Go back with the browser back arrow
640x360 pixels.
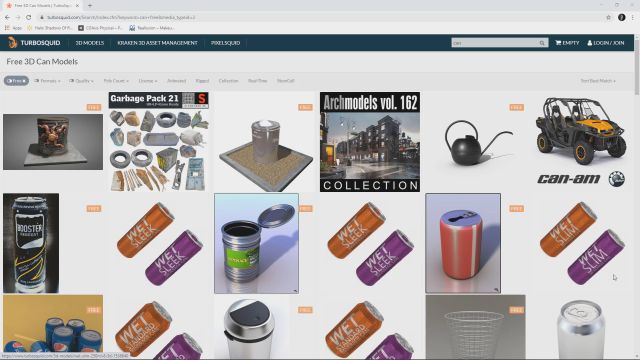tap(7, 17)
